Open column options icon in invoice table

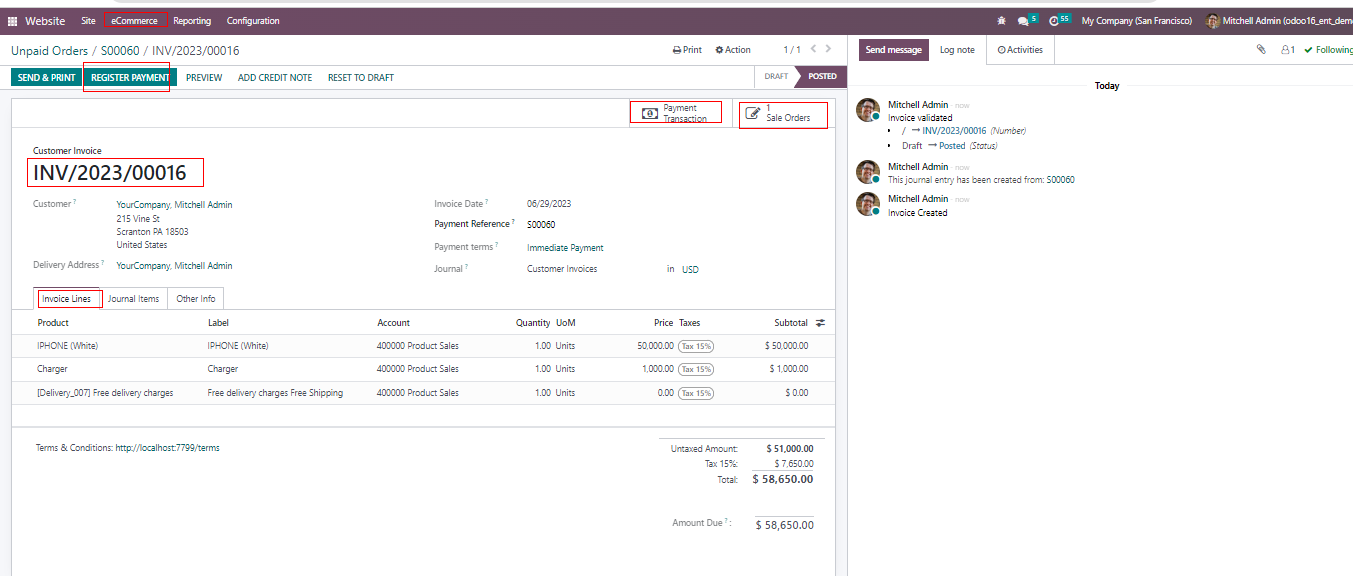point(820,323)
